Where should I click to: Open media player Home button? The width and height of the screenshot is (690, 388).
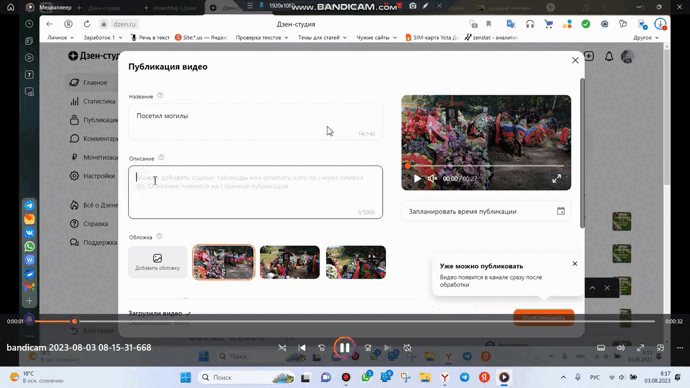pyautogui.click(x=11, y=7)
